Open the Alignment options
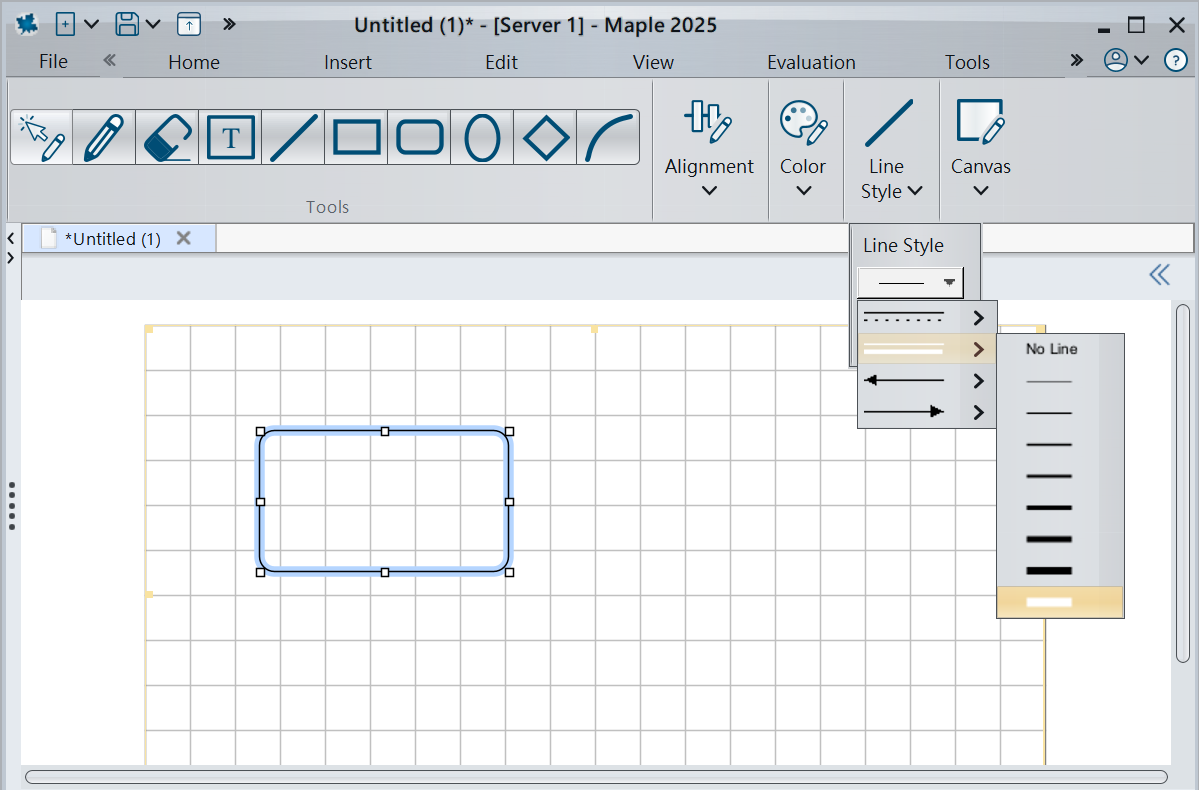Image resolution: width=1199 pixels, height=790 pixels. click(710, 148)
